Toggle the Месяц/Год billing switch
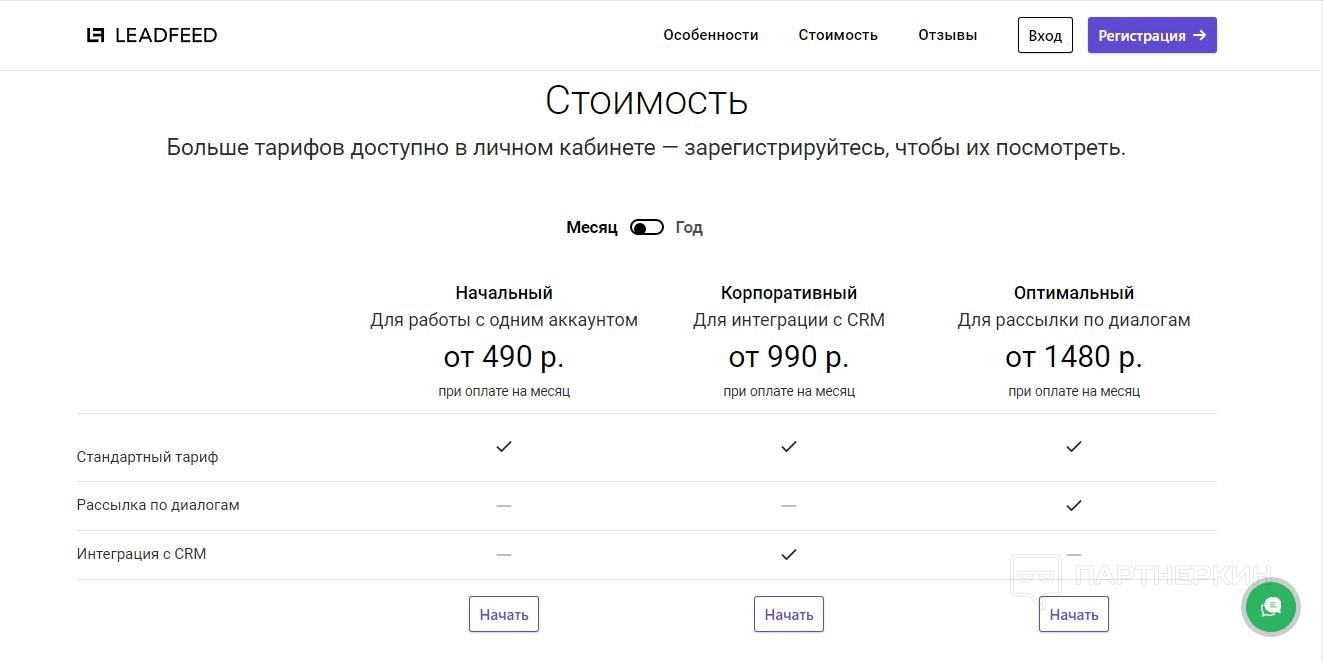Viewport: 1323px width, 662px height. 647,228
